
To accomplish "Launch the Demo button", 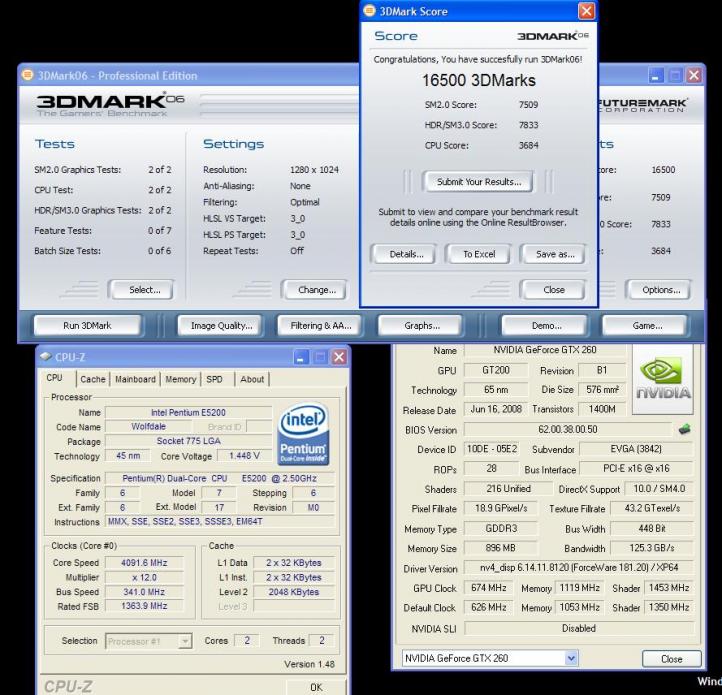I will (546, 326).
